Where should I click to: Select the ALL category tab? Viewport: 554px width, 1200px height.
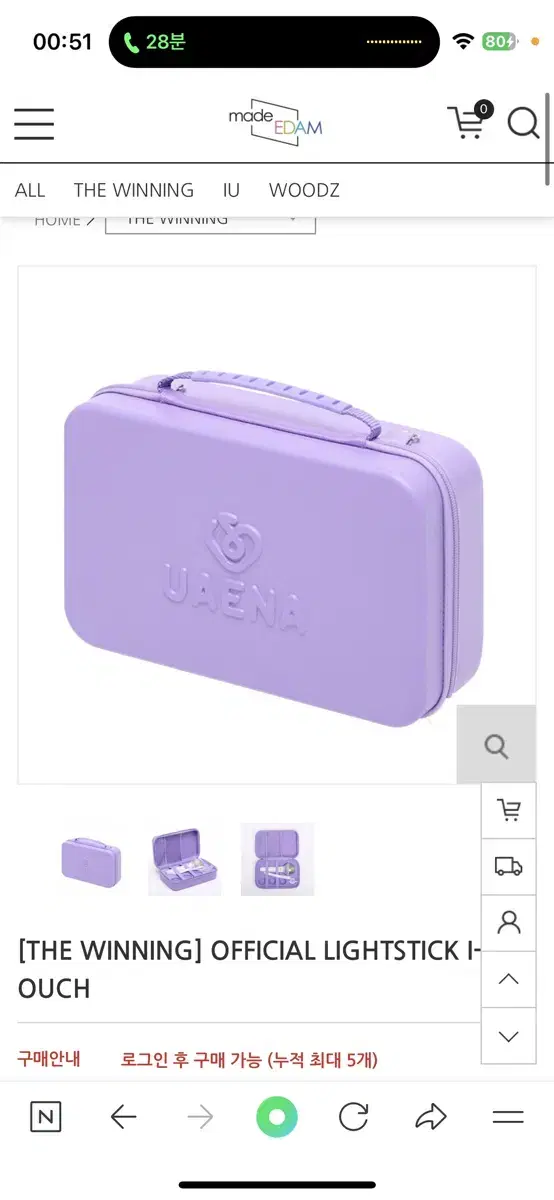(30, 190)
